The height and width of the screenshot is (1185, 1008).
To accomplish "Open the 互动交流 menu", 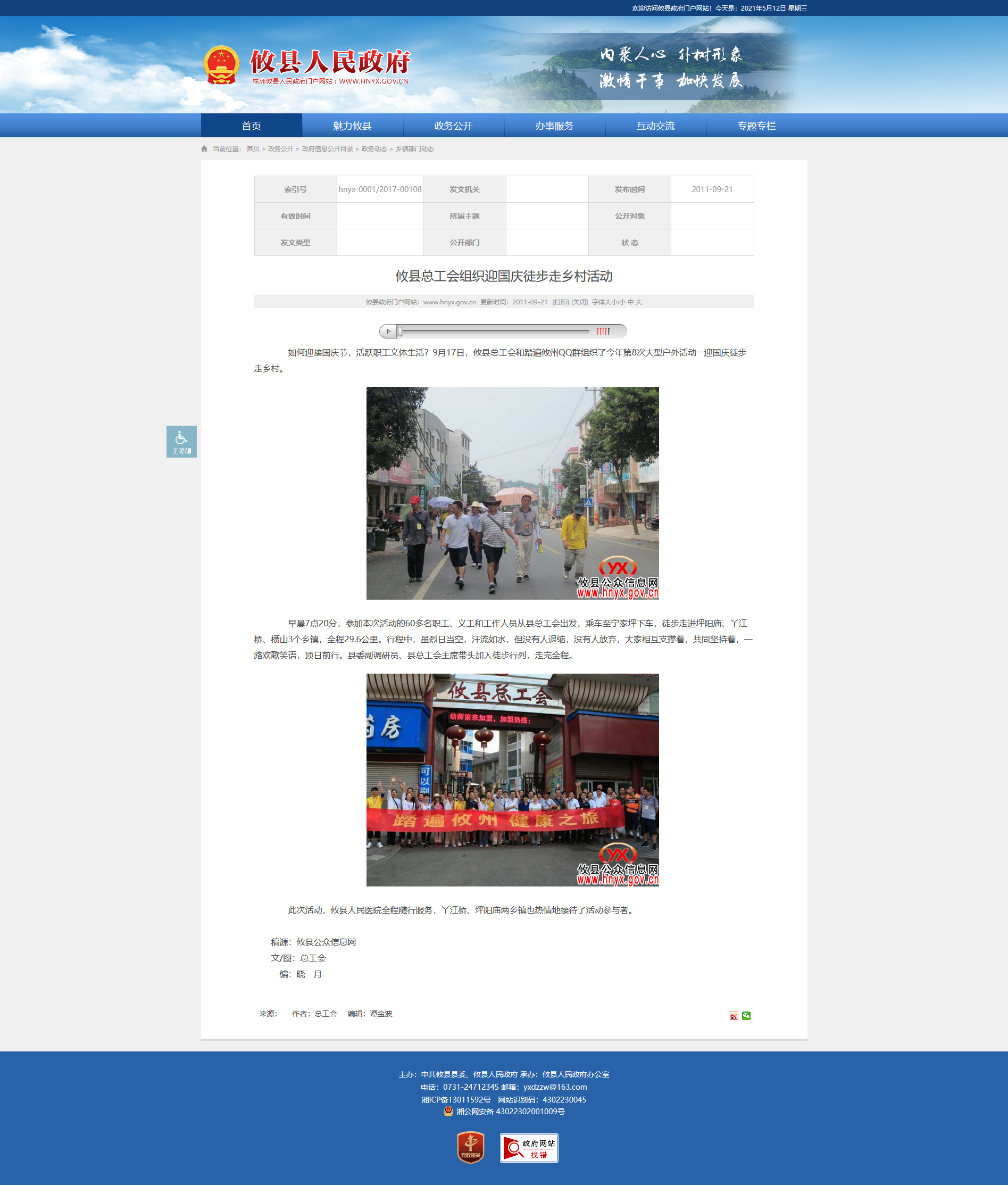I will click(656, 125).
